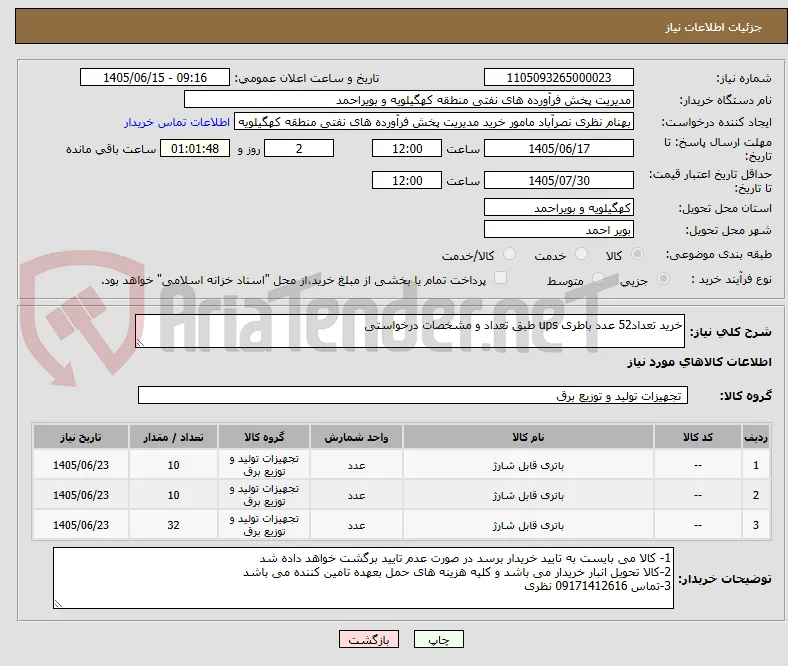Open اطلاعات تماس خریدار contact link
788x666 pixels.
[177, 122]
